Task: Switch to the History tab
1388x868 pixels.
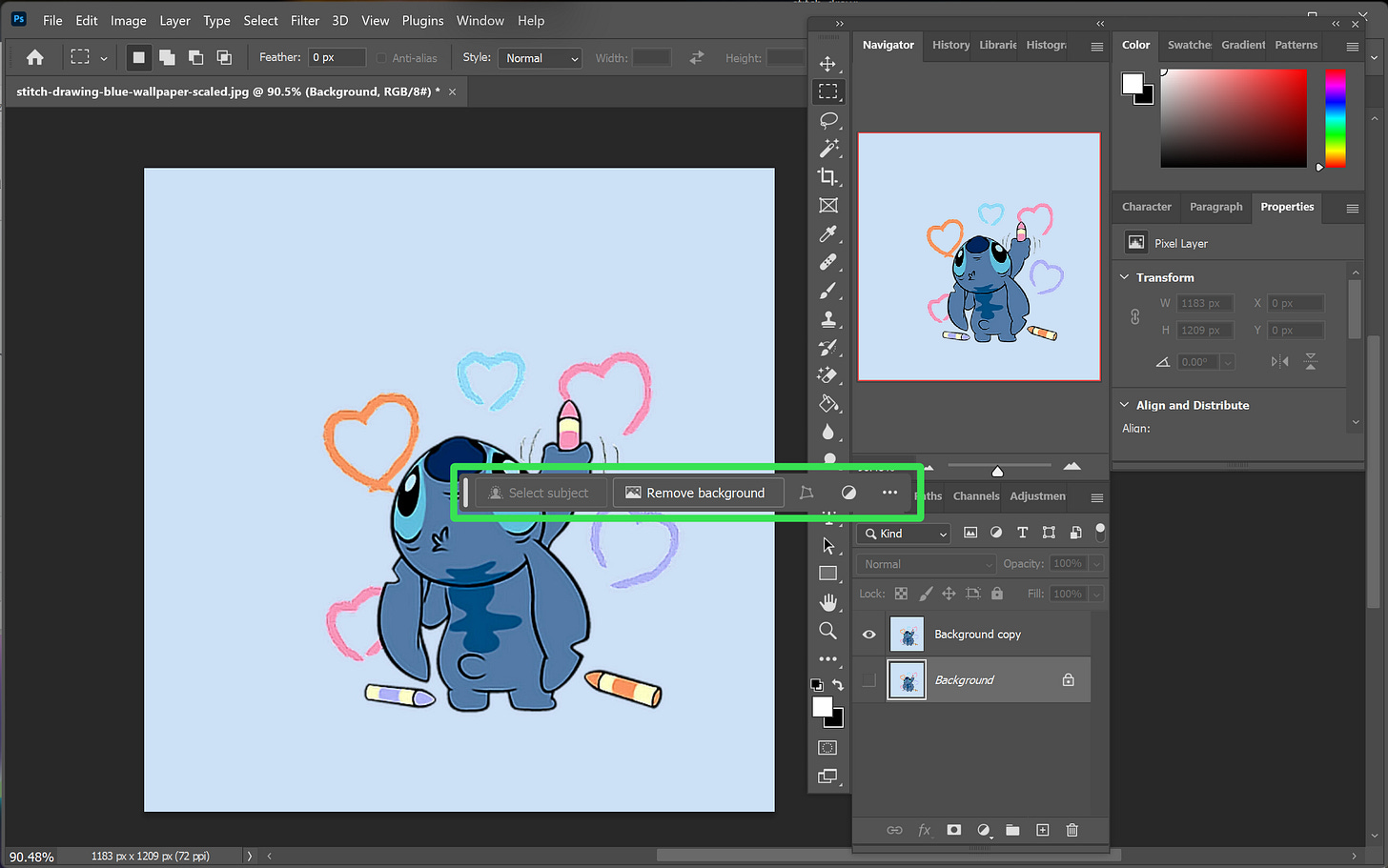Action: point(950,45)
